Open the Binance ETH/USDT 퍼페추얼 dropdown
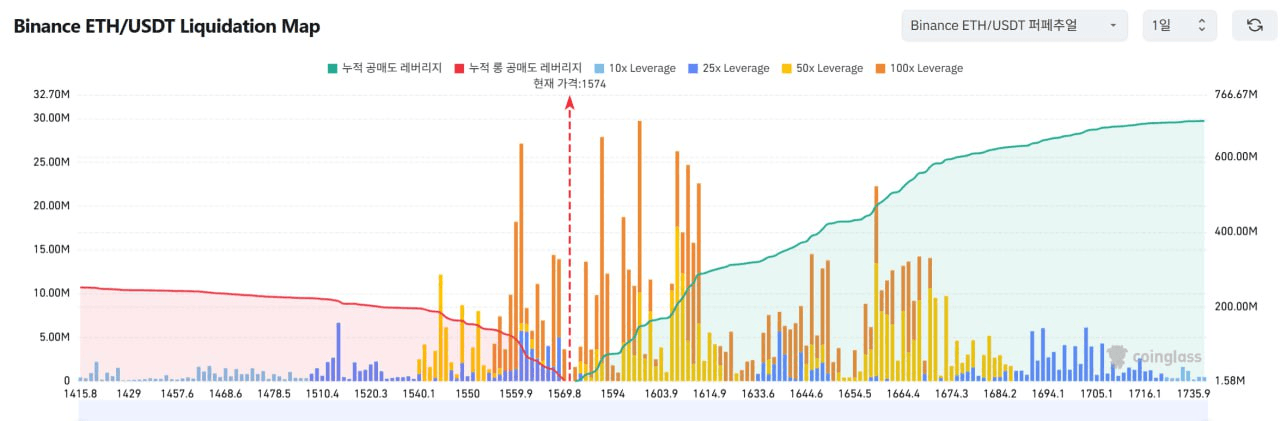 (1013, 25)
